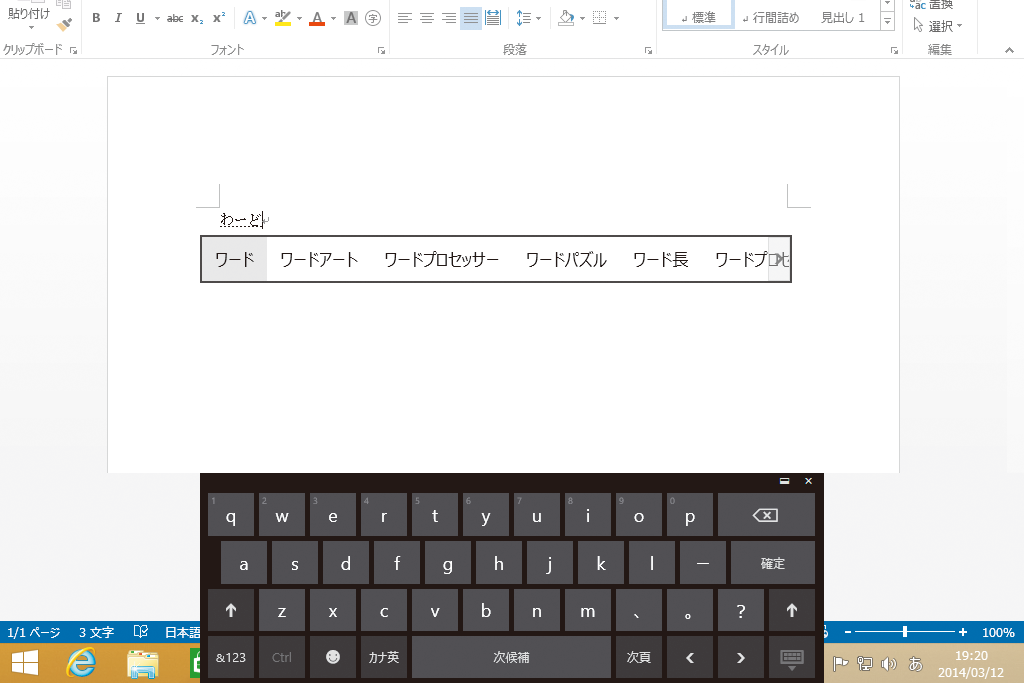Select candidate ワードアート

coord(319,259)
